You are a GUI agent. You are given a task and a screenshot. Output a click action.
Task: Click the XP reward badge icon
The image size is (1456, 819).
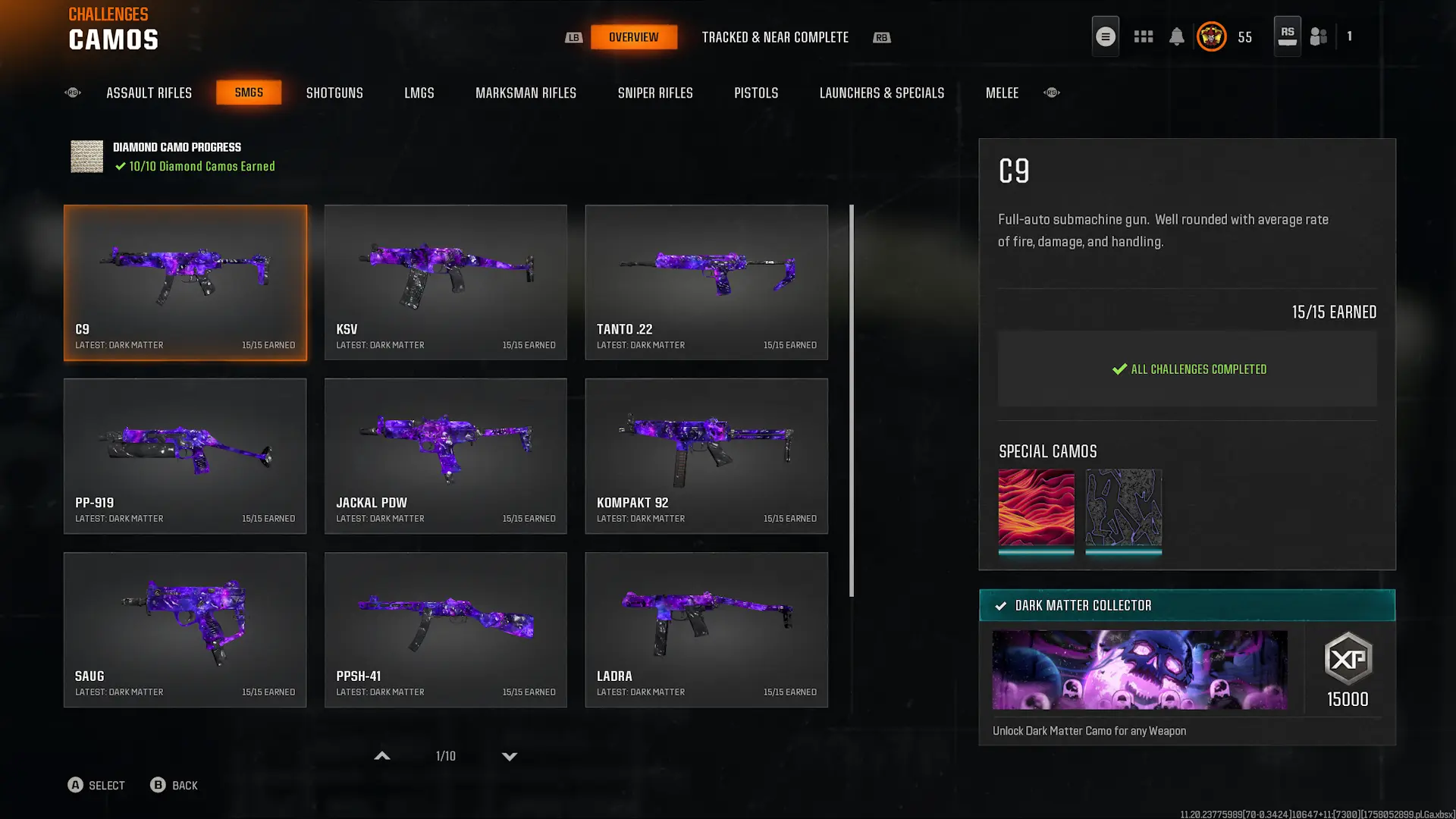click(x=1348, y=658)
